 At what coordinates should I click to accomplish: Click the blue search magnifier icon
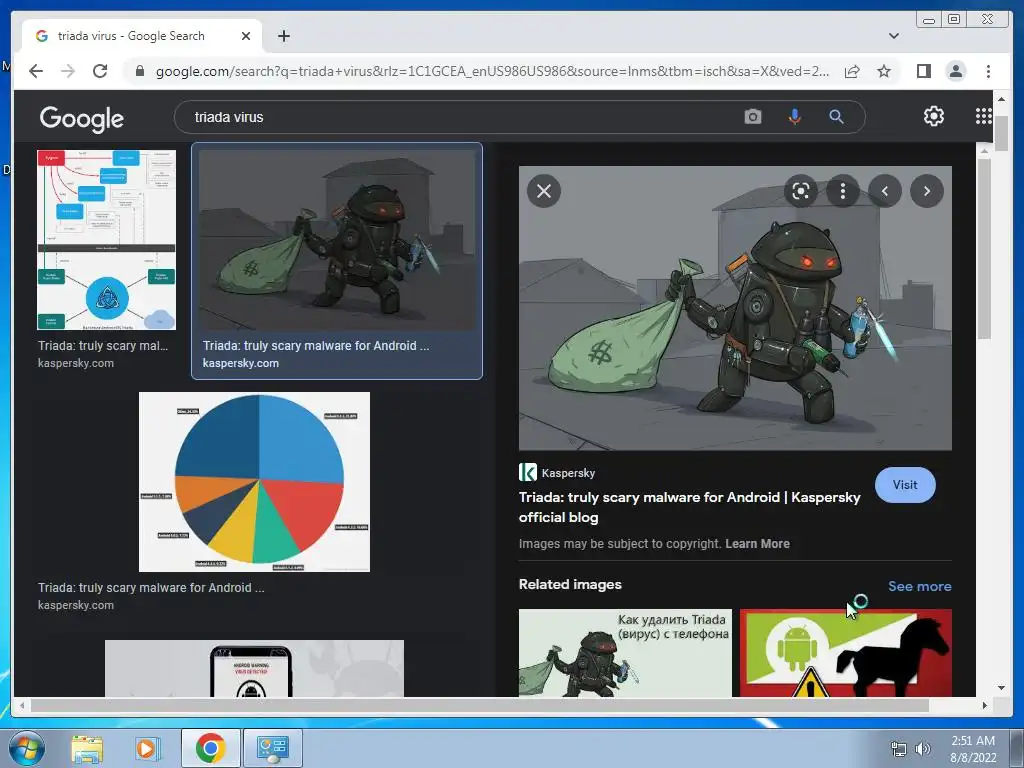coord(836,117)
